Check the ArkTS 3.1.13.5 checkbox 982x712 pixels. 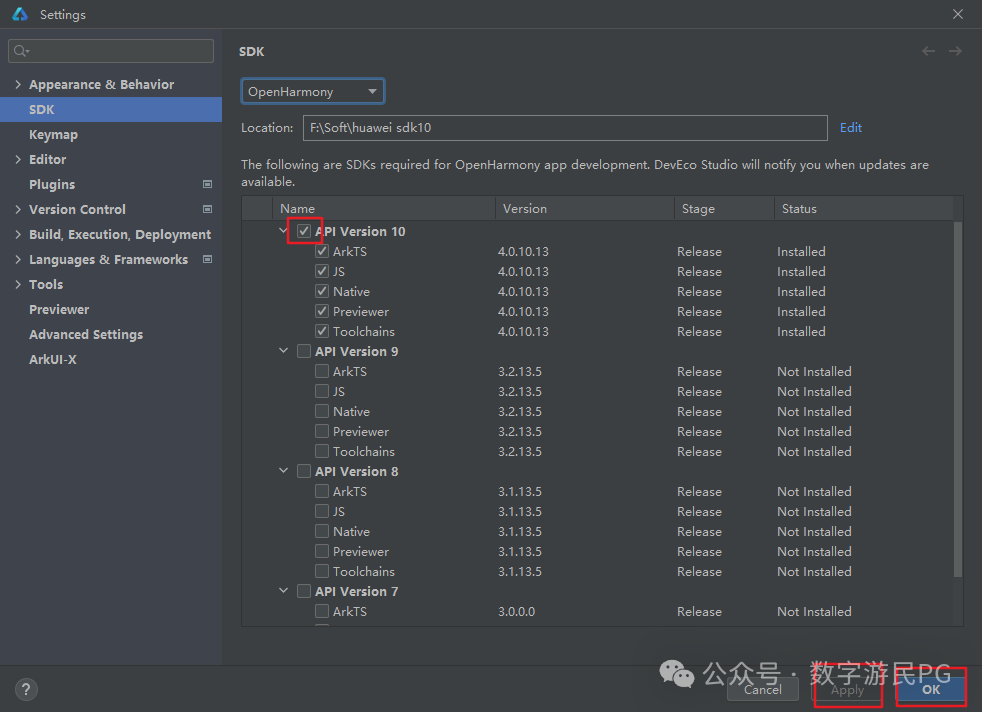tap(322, 492)
